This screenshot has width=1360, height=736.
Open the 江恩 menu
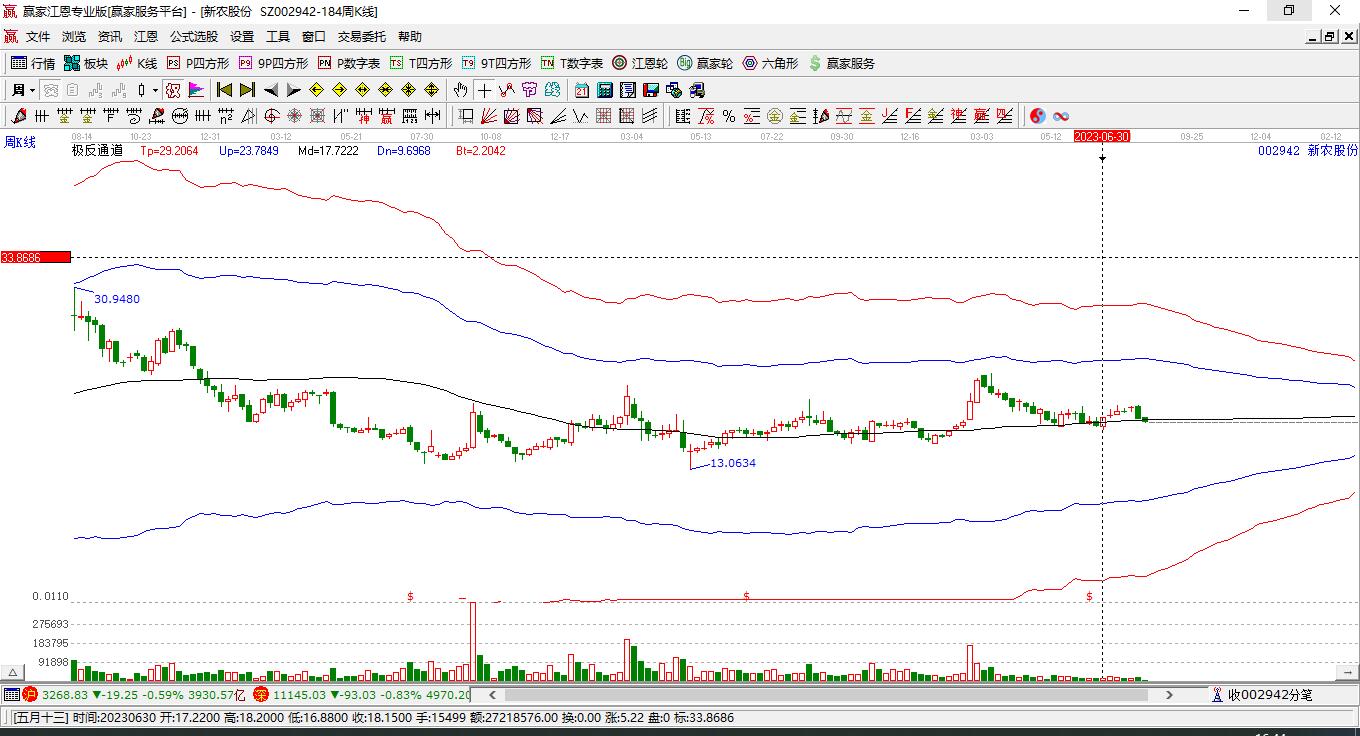tap(146, 37)
